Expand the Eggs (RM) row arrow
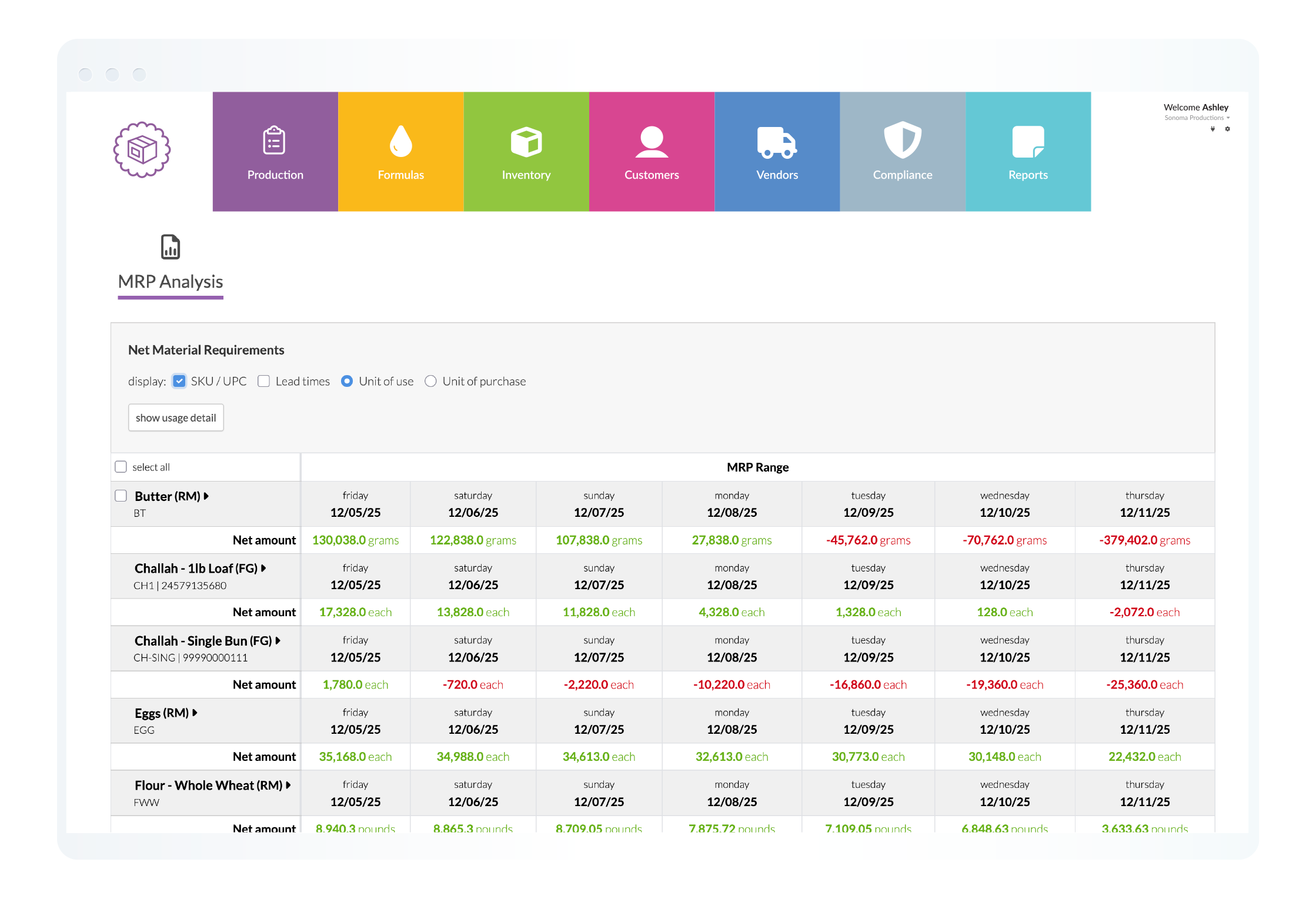 [x=195, y=713]
